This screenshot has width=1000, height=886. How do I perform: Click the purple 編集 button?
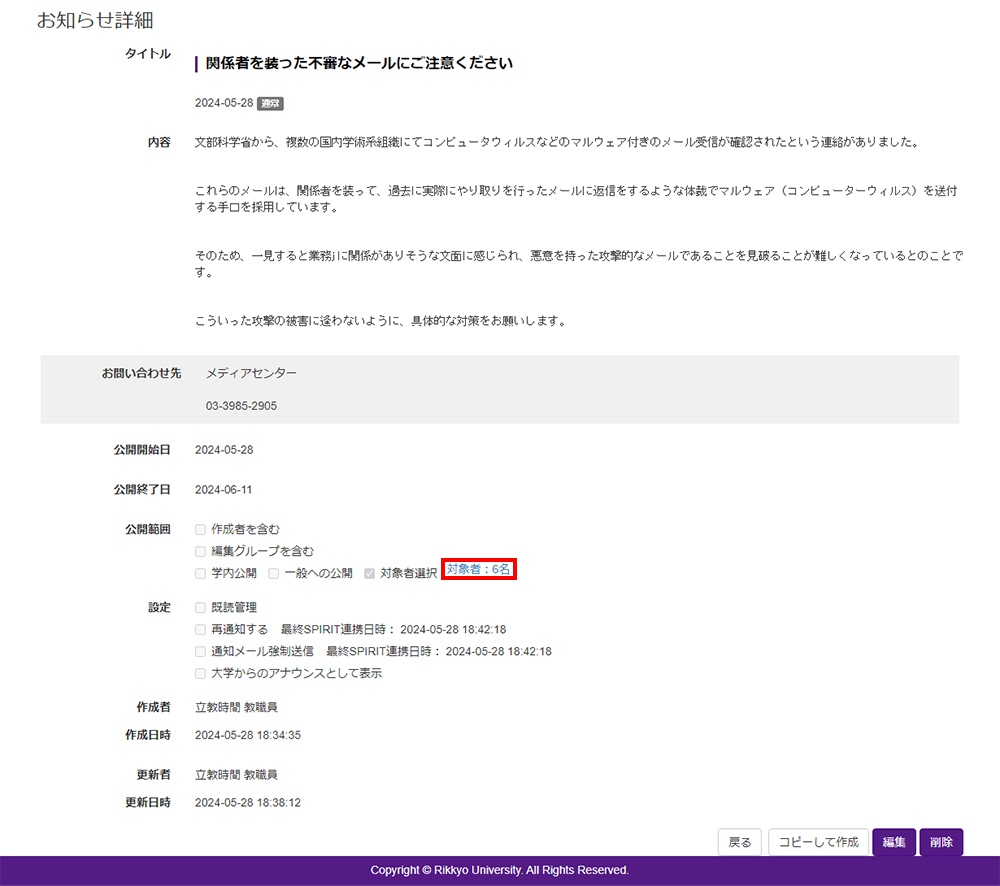point(893,842)
